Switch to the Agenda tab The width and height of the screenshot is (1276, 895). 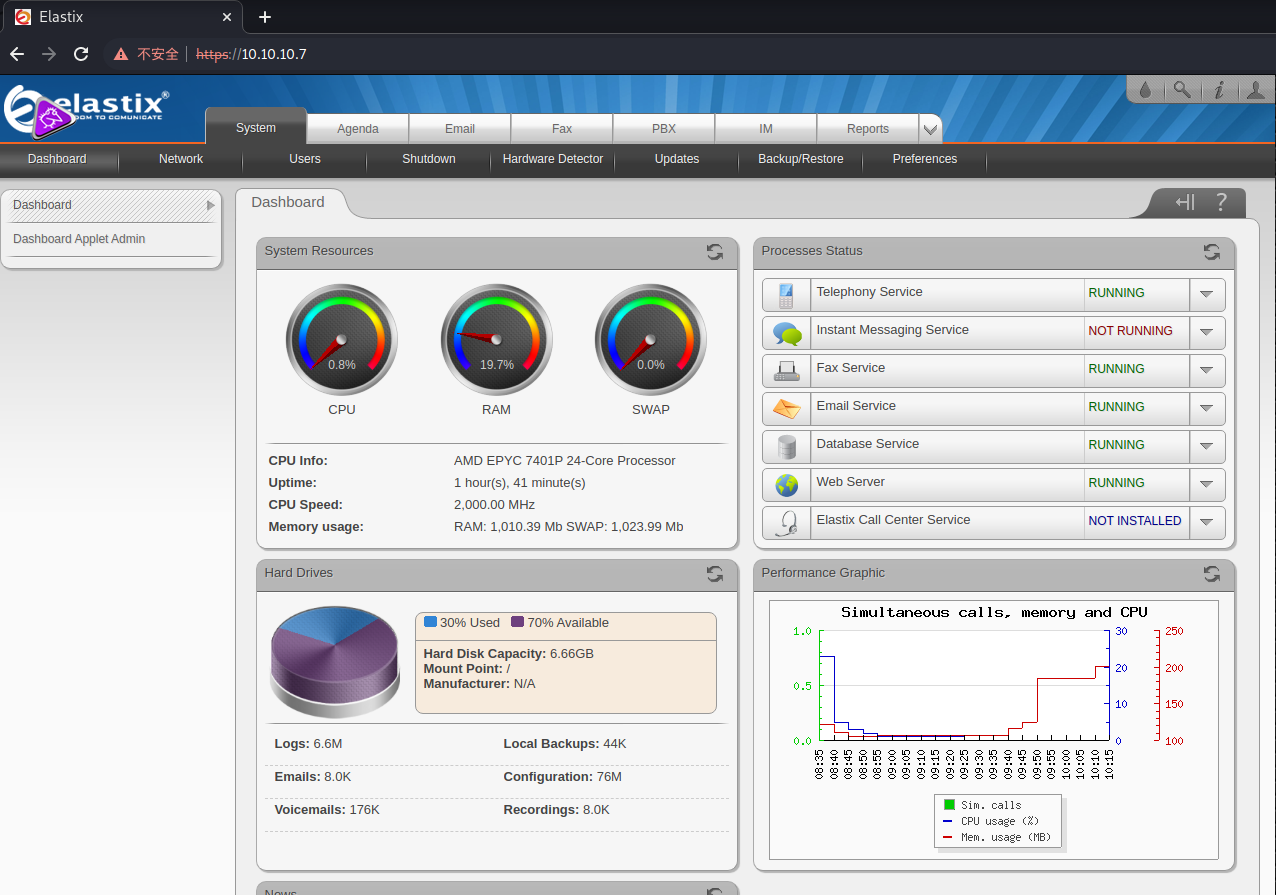[358, 129]
